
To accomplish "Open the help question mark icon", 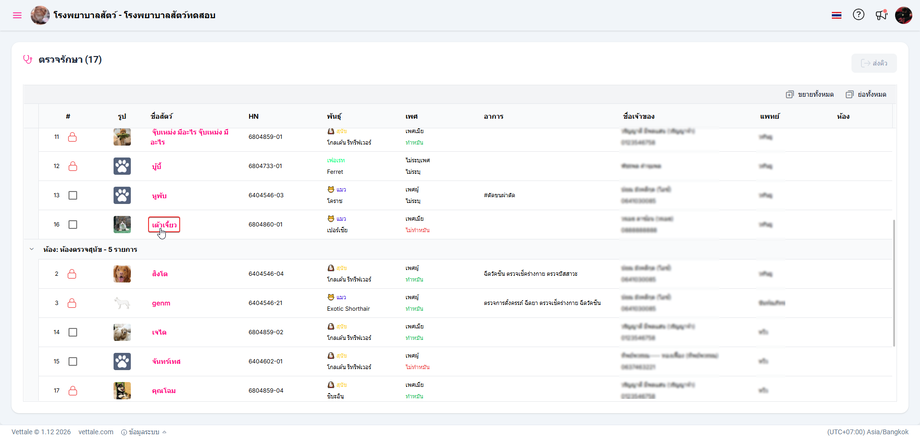I will (858, 15).
